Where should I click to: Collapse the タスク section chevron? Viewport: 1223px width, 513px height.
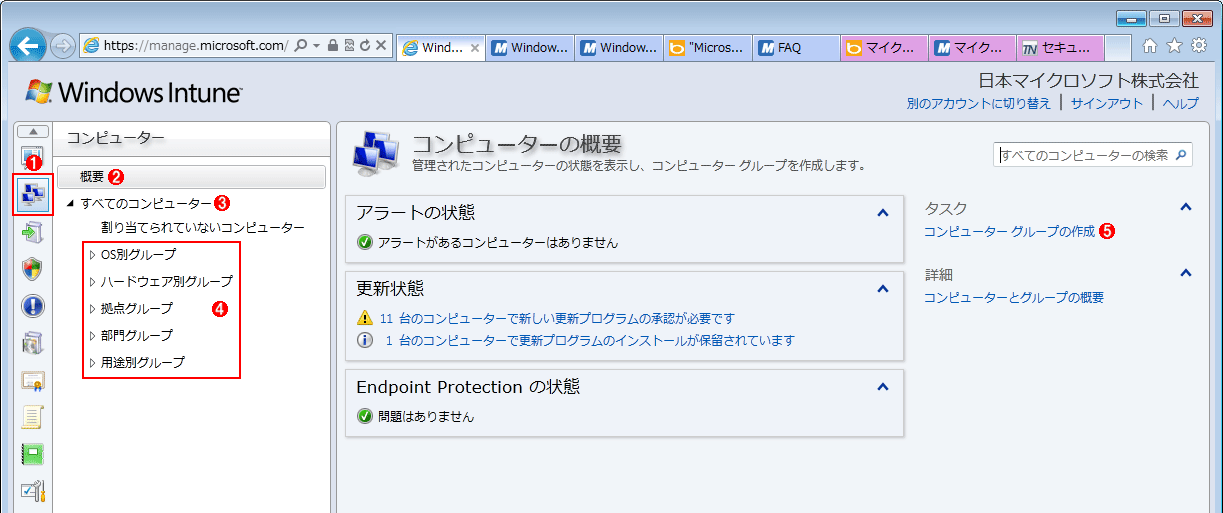[1186, 207]
